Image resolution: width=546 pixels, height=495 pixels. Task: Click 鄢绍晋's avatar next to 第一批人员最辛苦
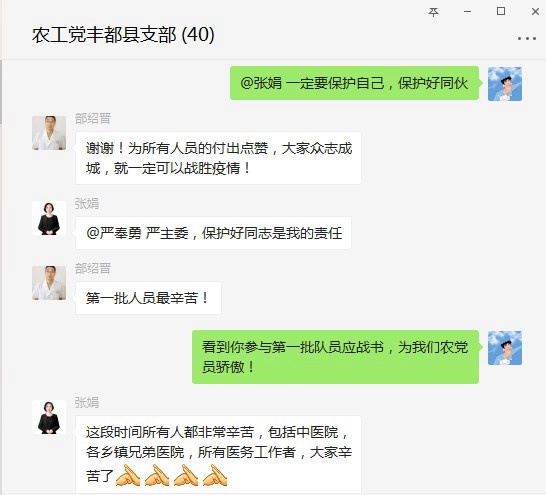coord(49,283)
